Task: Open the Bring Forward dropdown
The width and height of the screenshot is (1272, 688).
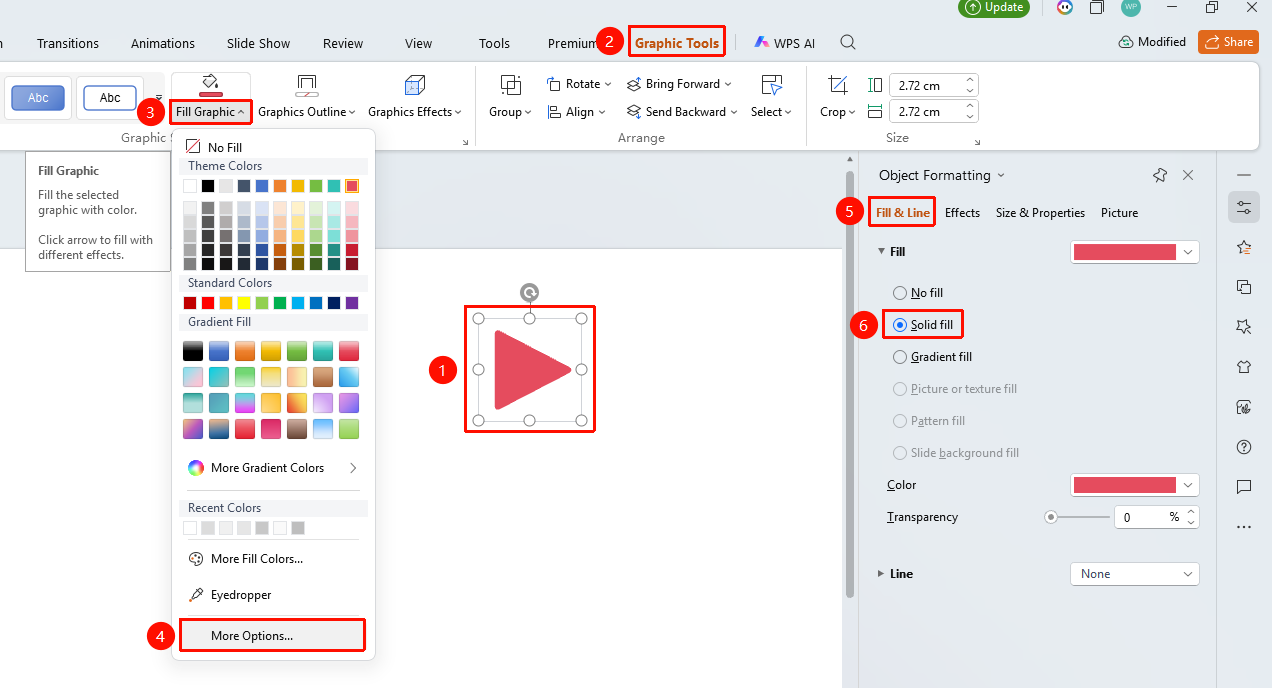Action: [680, 84]
